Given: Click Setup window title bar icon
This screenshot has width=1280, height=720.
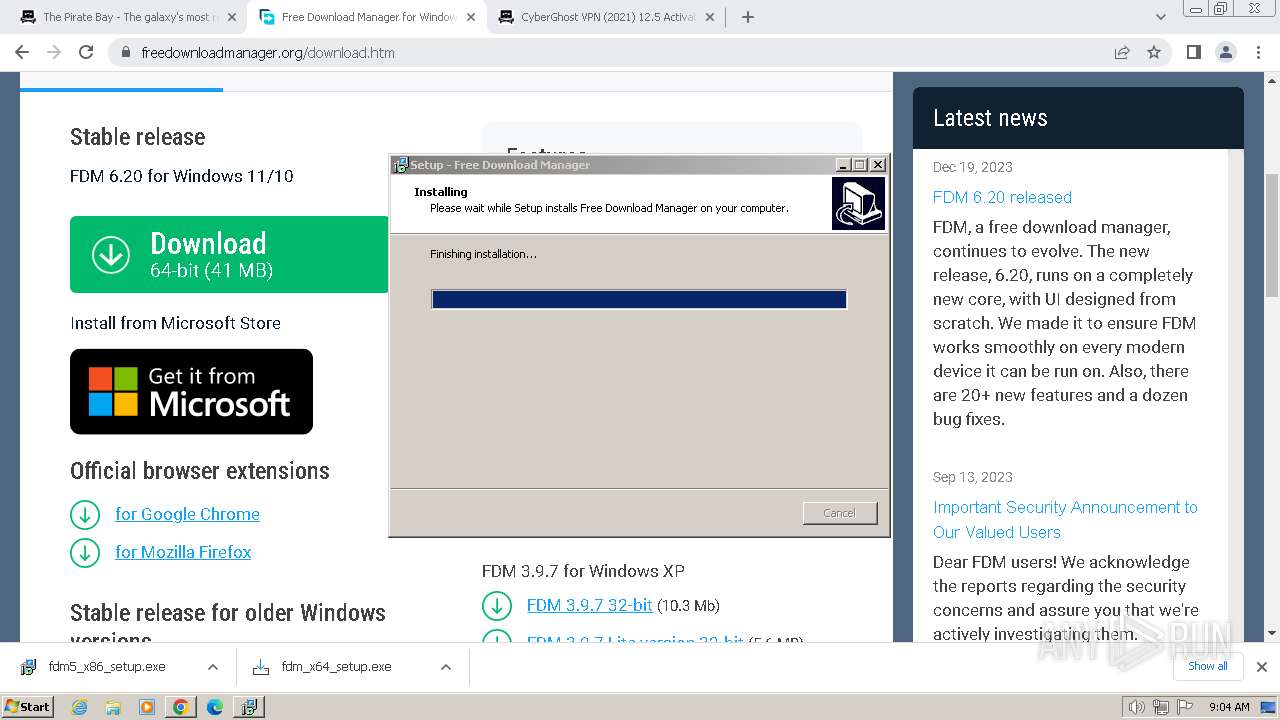Looking at the screenshot, I should click(400, 165).
